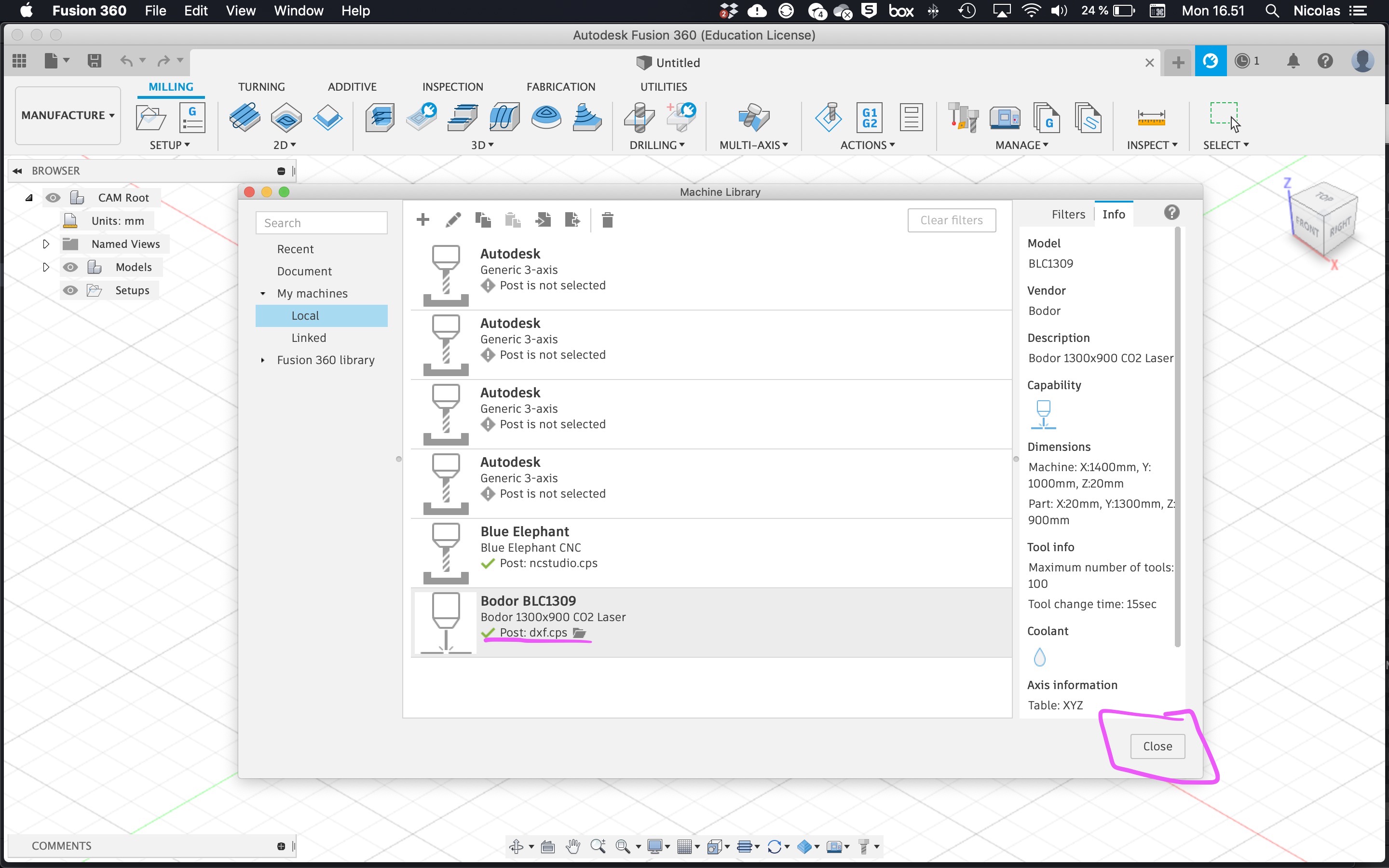Open the Window menu in menu bar
The width and height of the screenshot is (1389, 868).
pyautogui.click(x=299, y=10)
